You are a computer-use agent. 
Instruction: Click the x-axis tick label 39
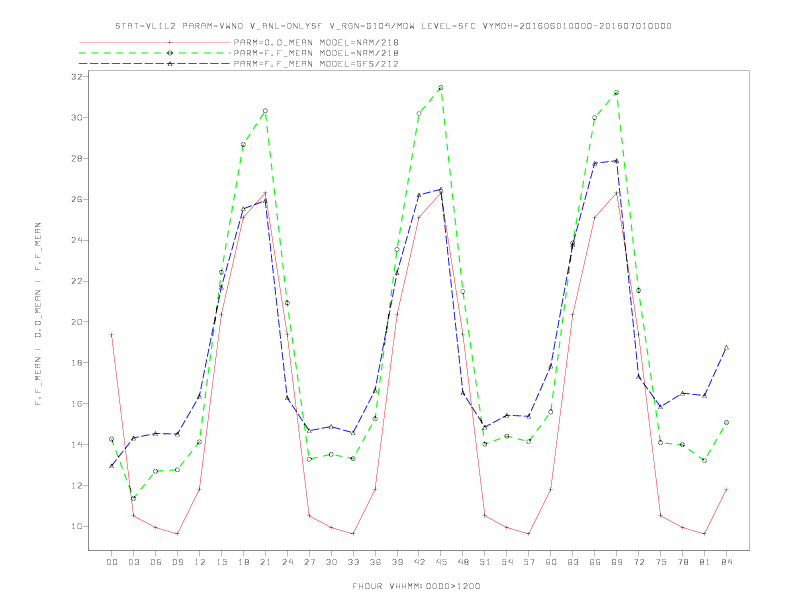coord(397,562)
